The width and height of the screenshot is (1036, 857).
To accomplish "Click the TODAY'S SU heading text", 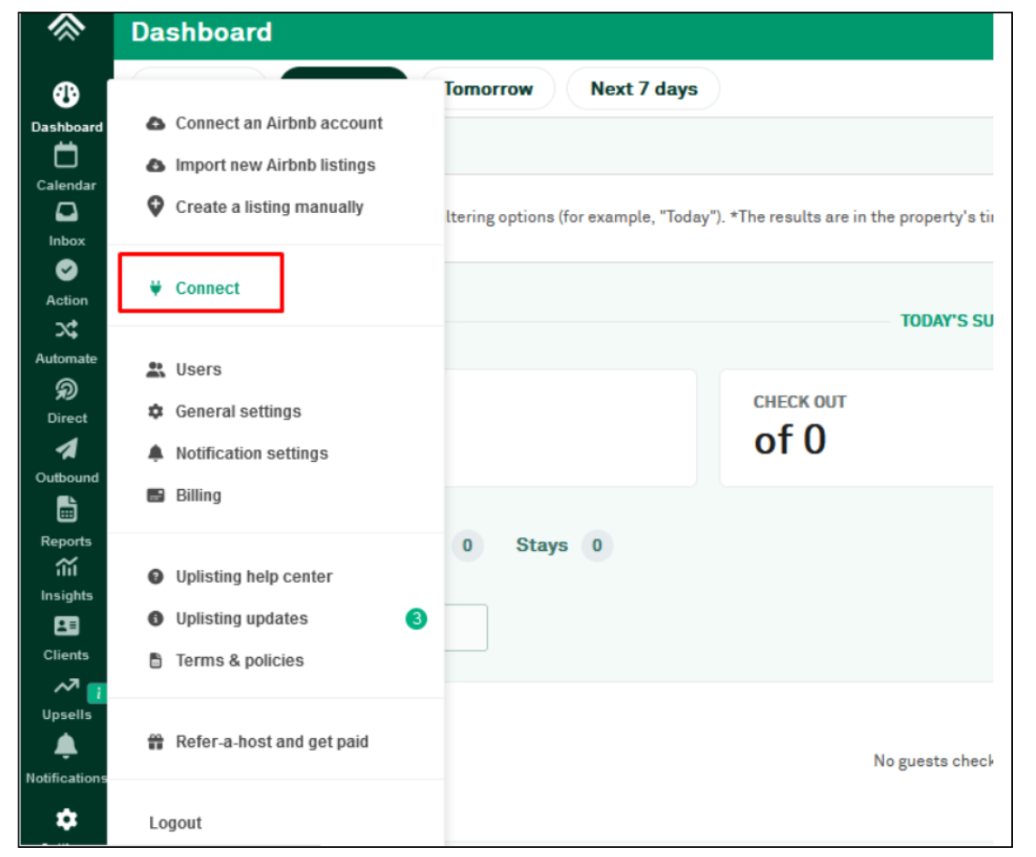I will [x=947, y=321].
